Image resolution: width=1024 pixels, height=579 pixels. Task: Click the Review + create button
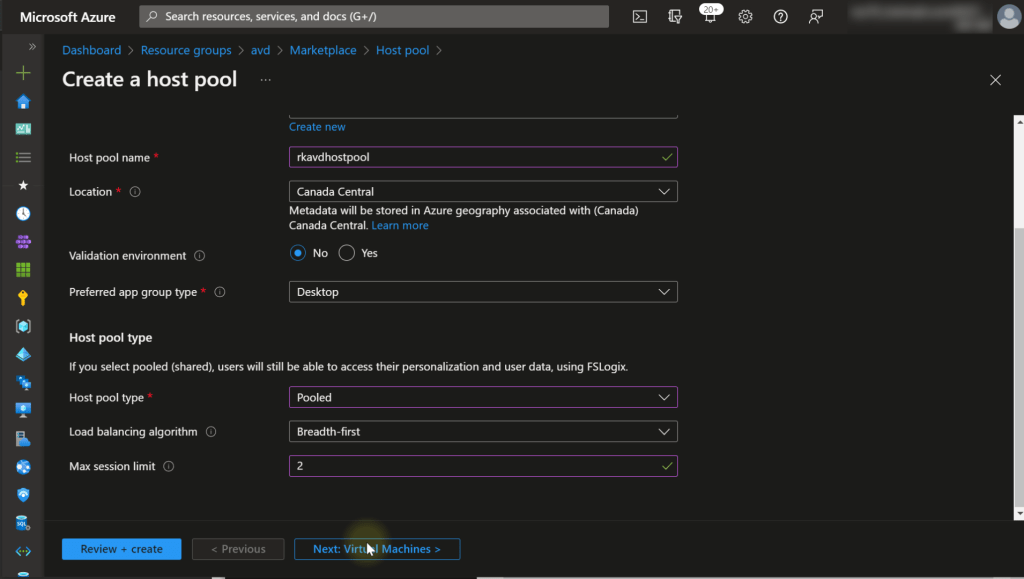click(121, 549)
